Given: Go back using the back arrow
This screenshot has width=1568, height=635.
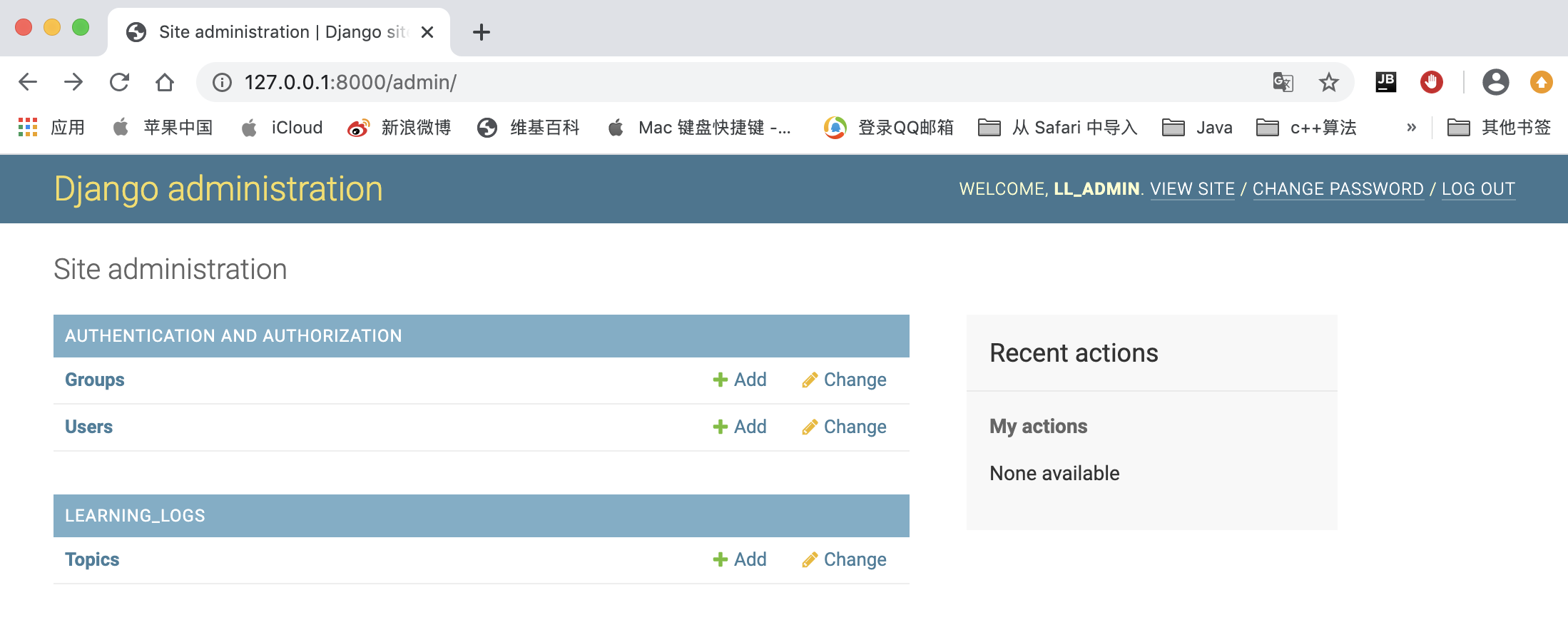Looking at the screenshot, I should (x=28, y=82).
